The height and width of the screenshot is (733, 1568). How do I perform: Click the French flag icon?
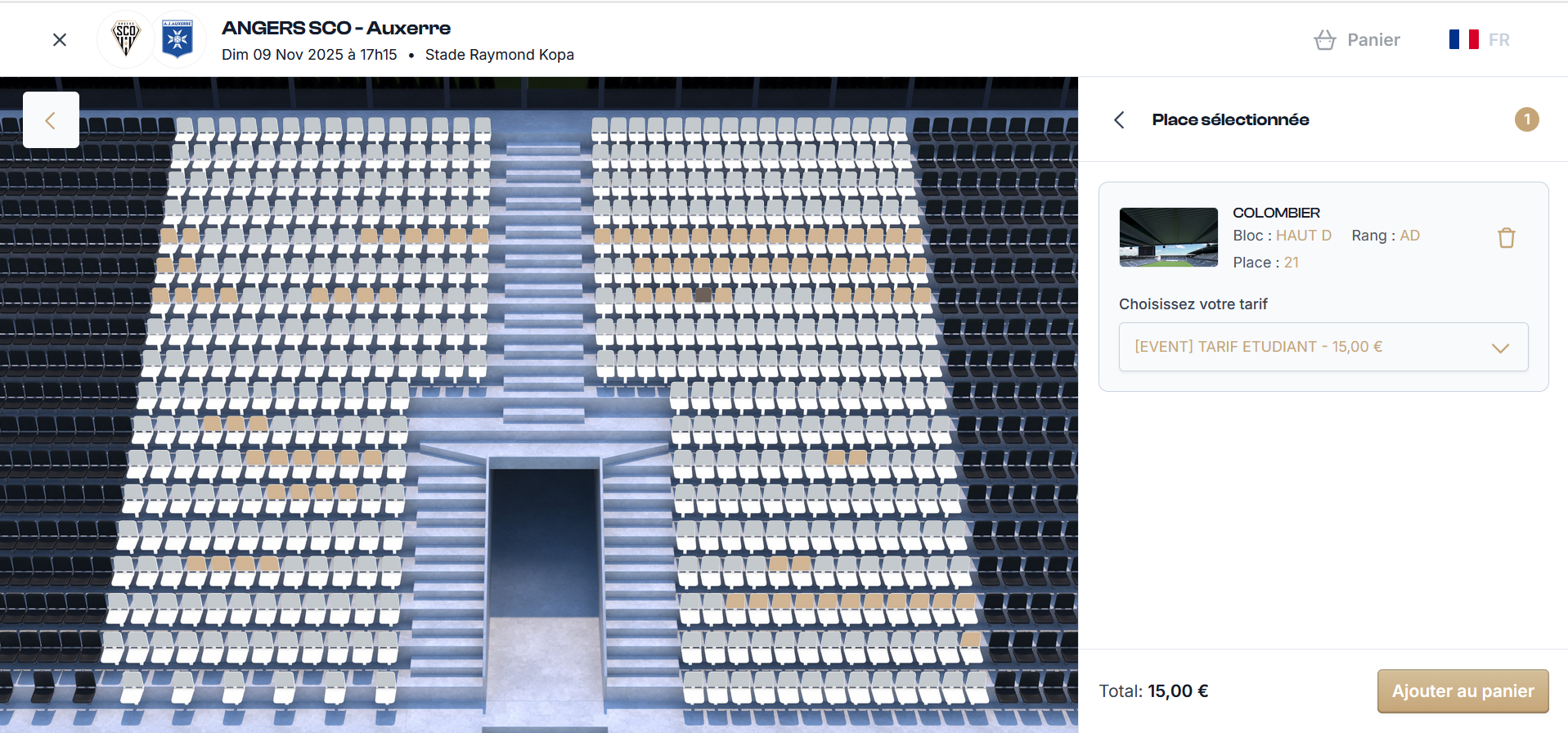click(x=1463, y=39)
